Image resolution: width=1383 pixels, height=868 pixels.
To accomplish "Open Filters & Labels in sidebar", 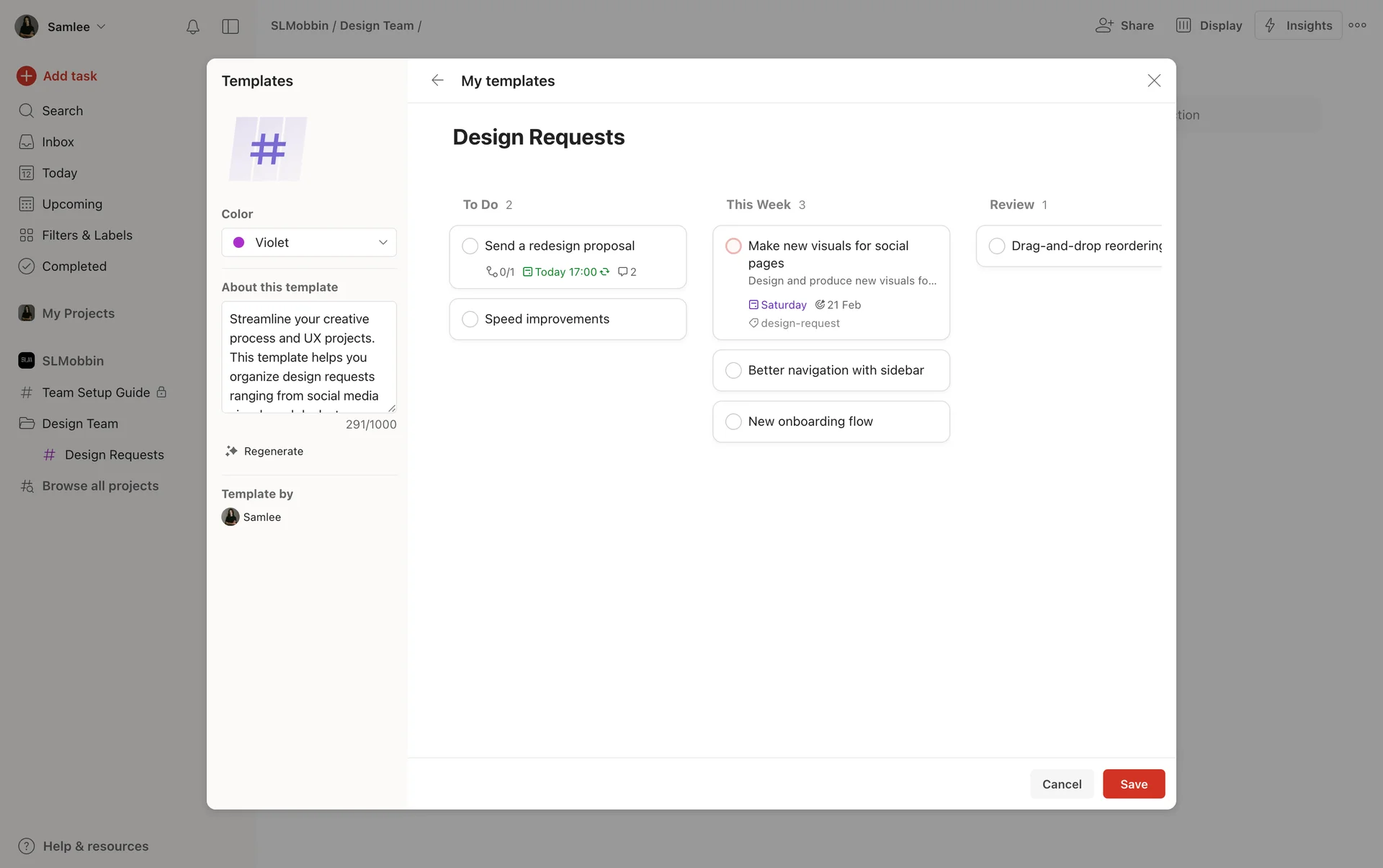I will 86,235.
